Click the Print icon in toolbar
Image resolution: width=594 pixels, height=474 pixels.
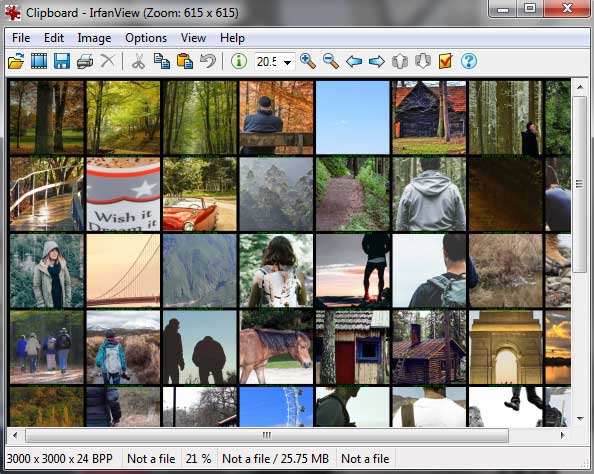pyautogui.click(x=85, y=61)
